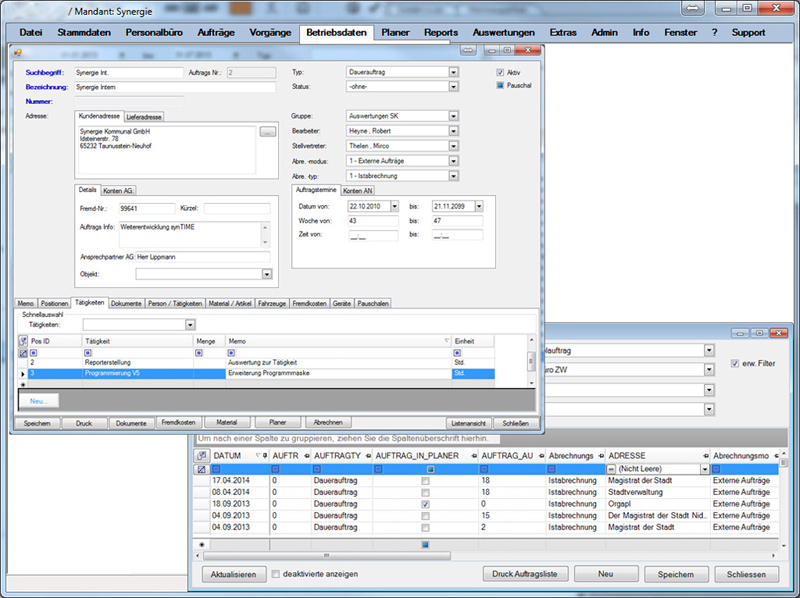Screen dimensions: 800x598
Task: Click the address browse ellipsis button
Action: [x=266, y=131]
